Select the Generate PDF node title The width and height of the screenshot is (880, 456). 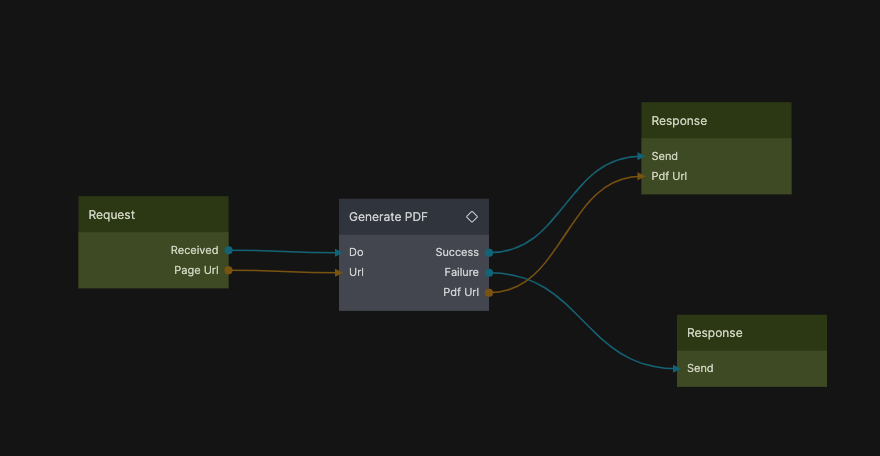coord(388,216)
